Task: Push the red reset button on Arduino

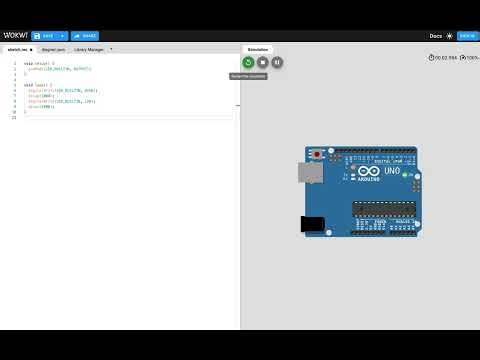Action: 317,154
